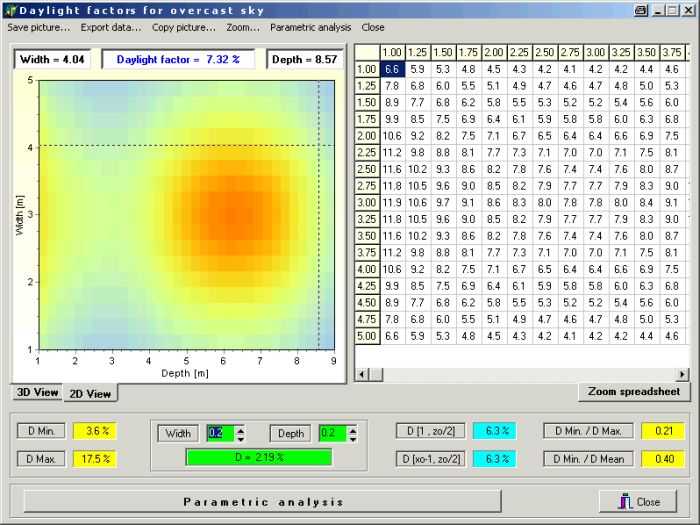
Task: Click the Depth label beside the stepper
Action: 290,433
